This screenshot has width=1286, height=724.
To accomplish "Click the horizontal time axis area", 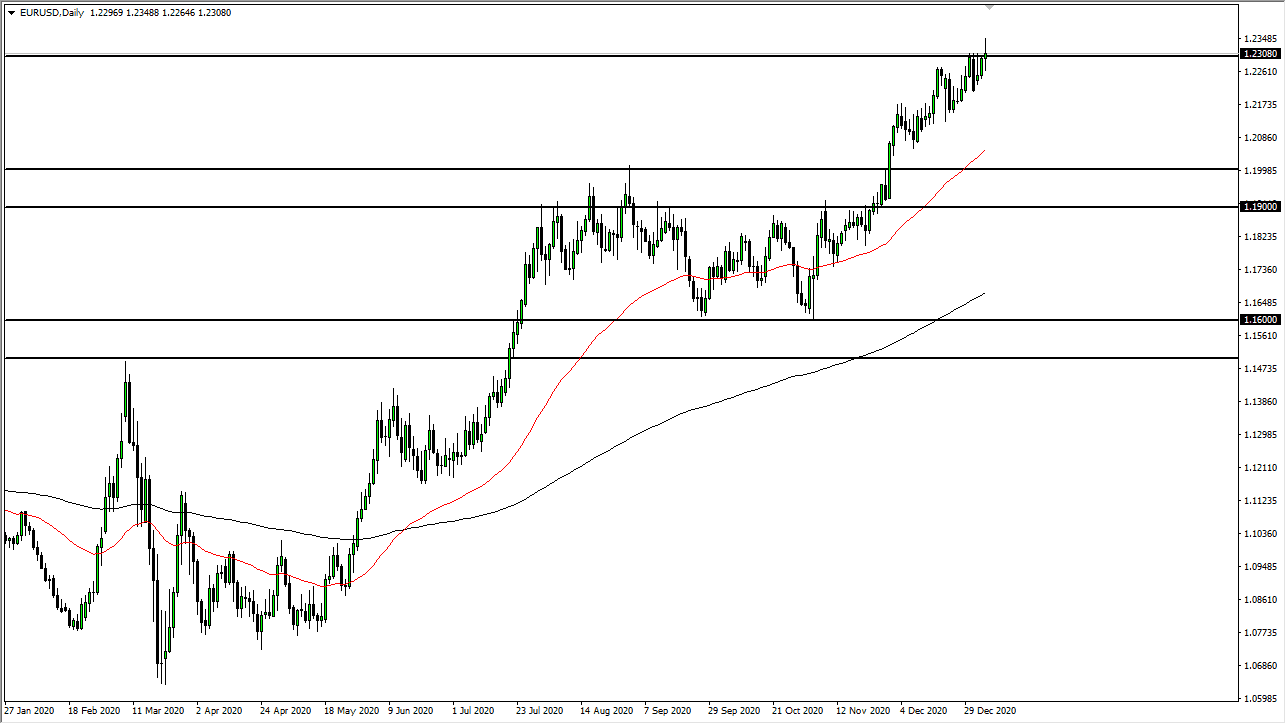I will (600, 710).
